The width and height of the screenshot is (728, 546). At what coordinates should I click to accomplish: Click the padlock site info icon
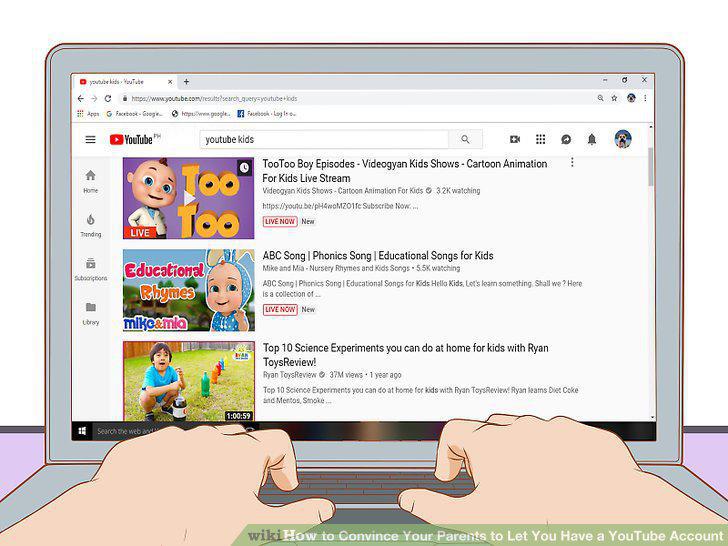point(124,98)
